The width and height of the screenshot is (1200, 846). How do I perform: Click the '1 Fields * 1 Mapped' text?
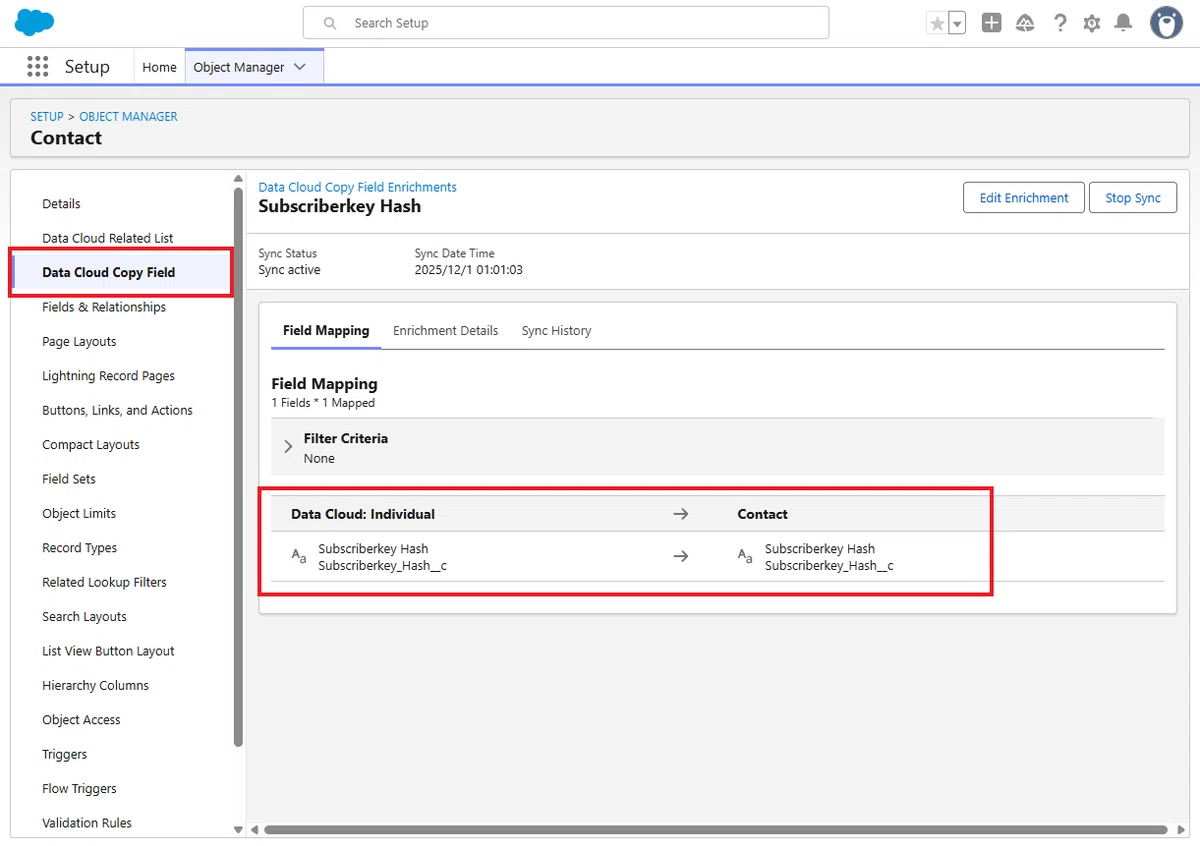323,403
